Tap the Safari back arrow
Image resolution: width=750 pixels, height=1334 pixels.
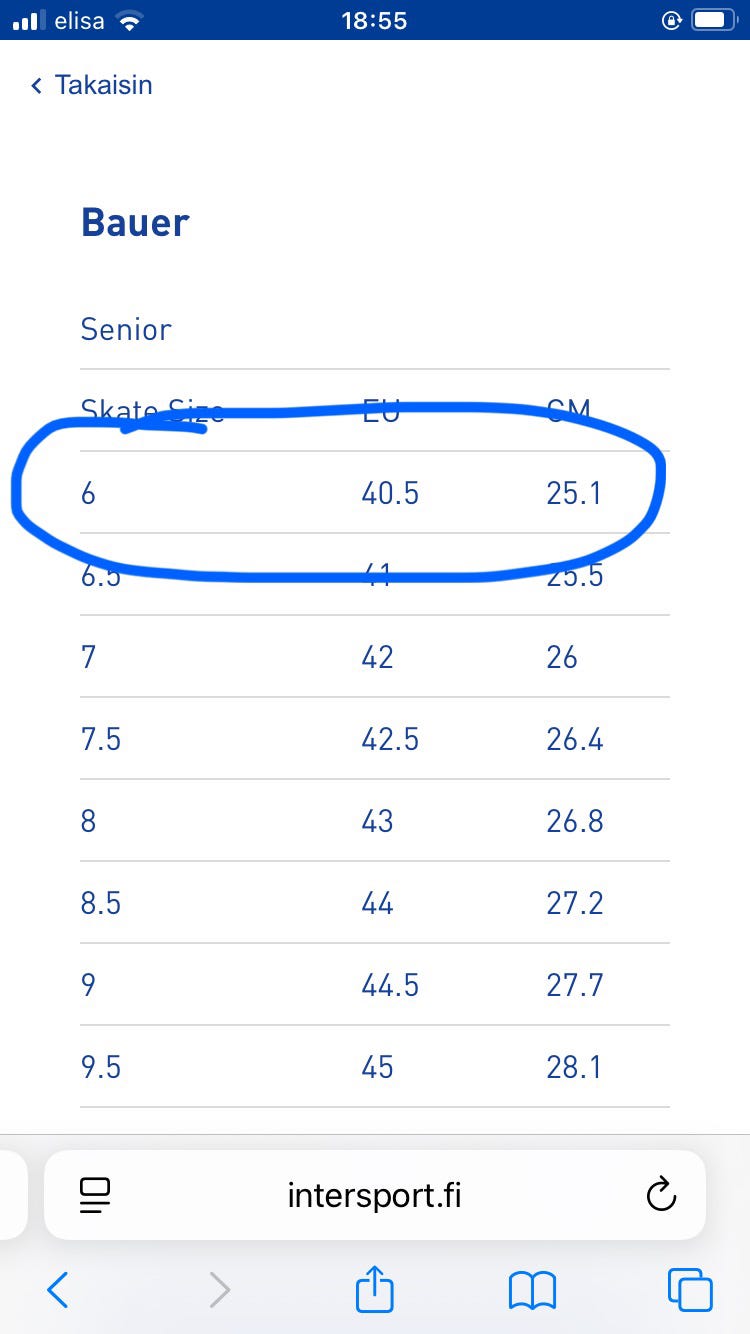click(58, 1290)
